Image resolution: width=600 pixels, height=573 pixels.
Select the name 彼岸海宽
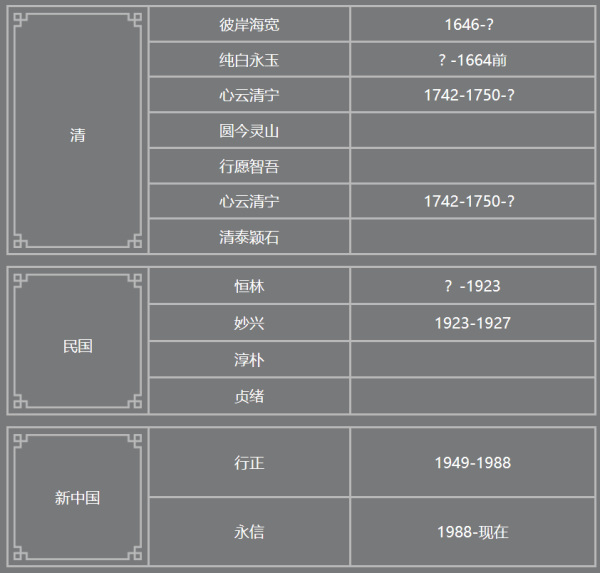pos(249,24)
